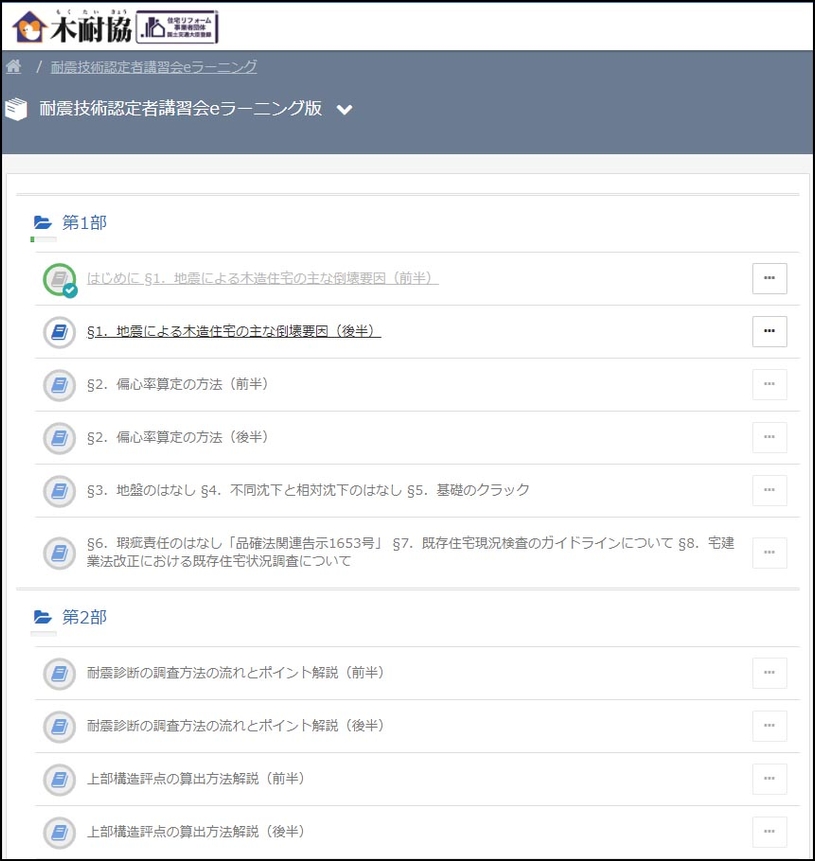The width and height of the screenshot is (815, 861).
Task: Click book icon for 上部構造評点の算出方法解説（後半）
Action: (60, 832)
